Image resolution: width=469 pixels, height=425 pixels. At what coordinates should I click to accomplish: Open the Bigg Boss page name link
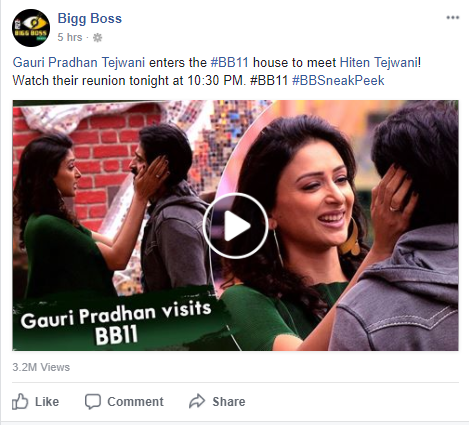[x=90, y=18]
